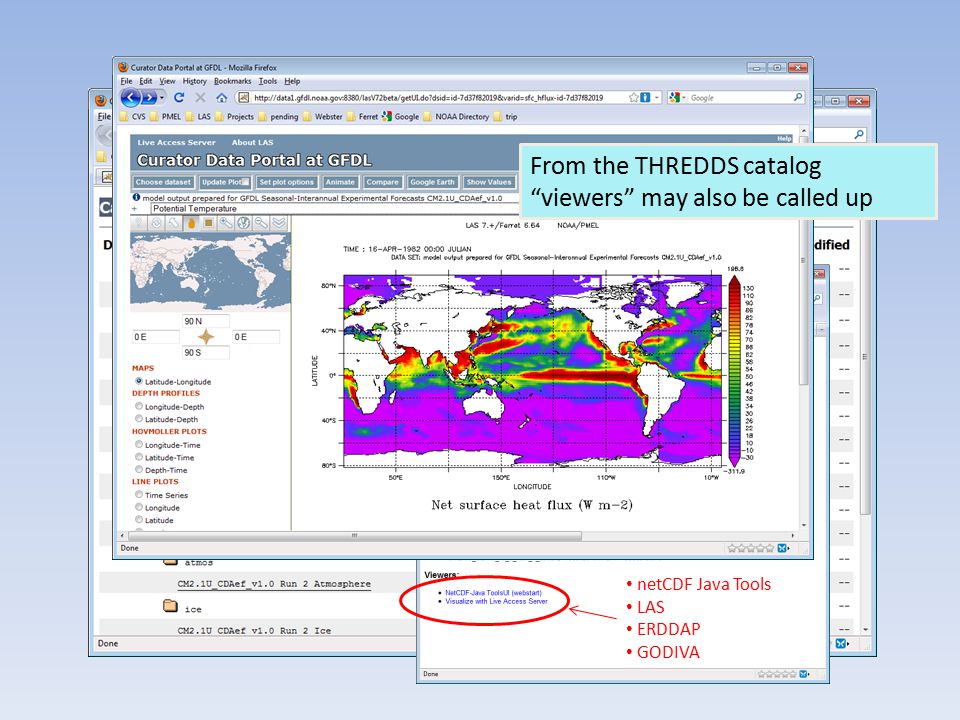Expand the plus sign beside Potential Temperature
Screen dimensions: 960x720
135,209
